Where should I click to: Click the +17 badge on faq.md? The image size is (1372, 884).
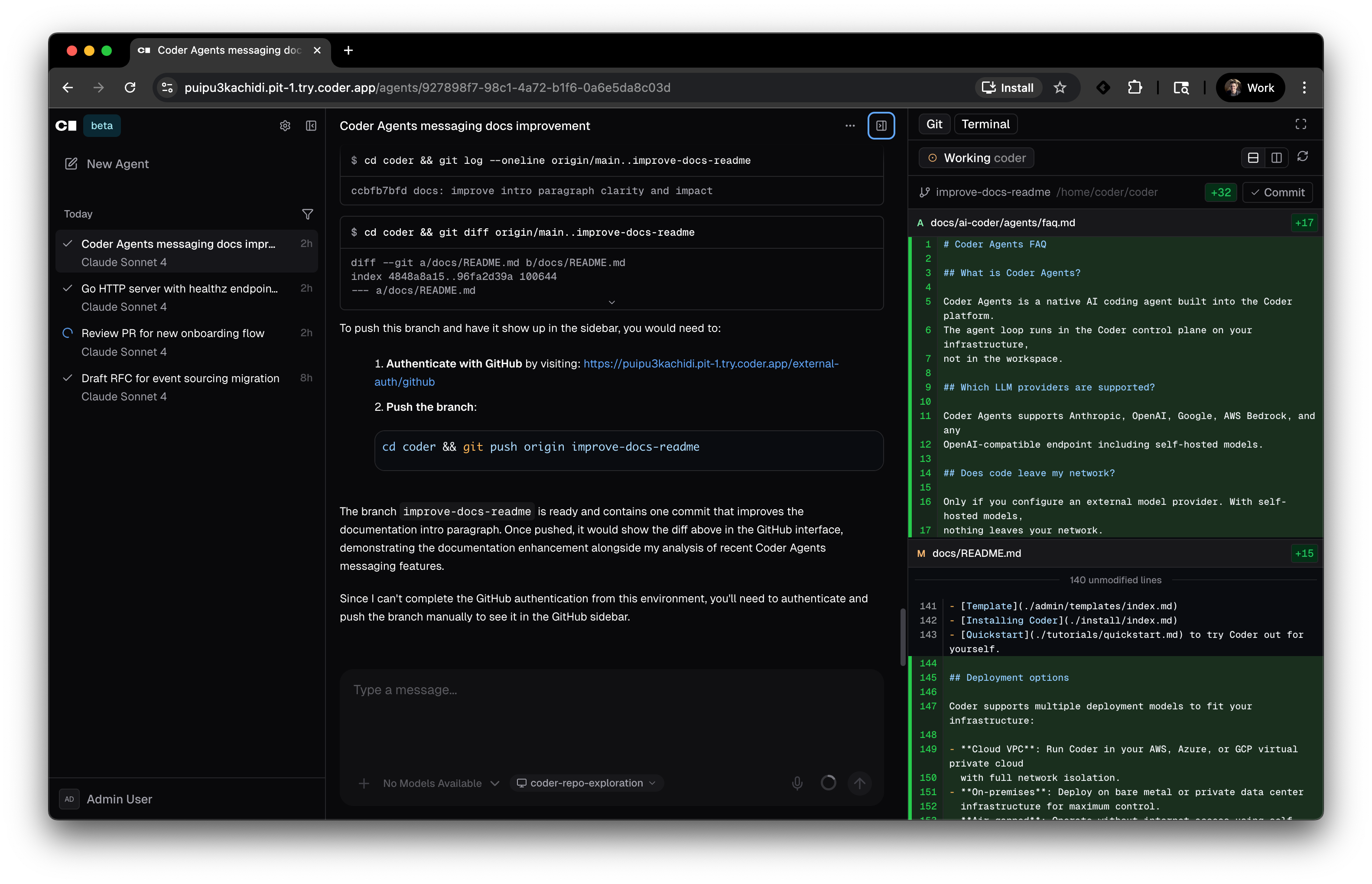1304,223
